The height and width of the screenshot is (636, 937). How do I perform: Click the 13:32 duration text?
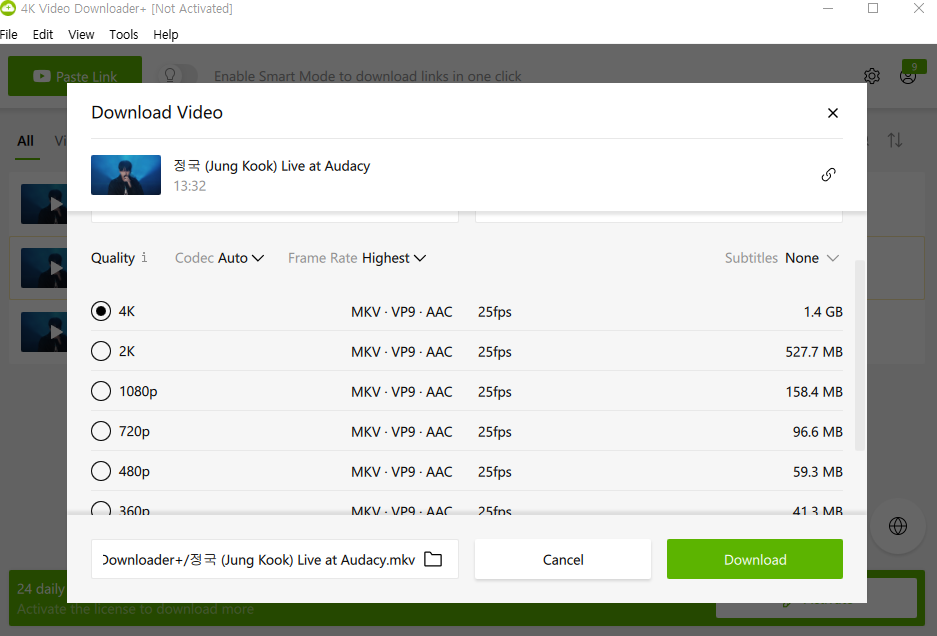190,186
